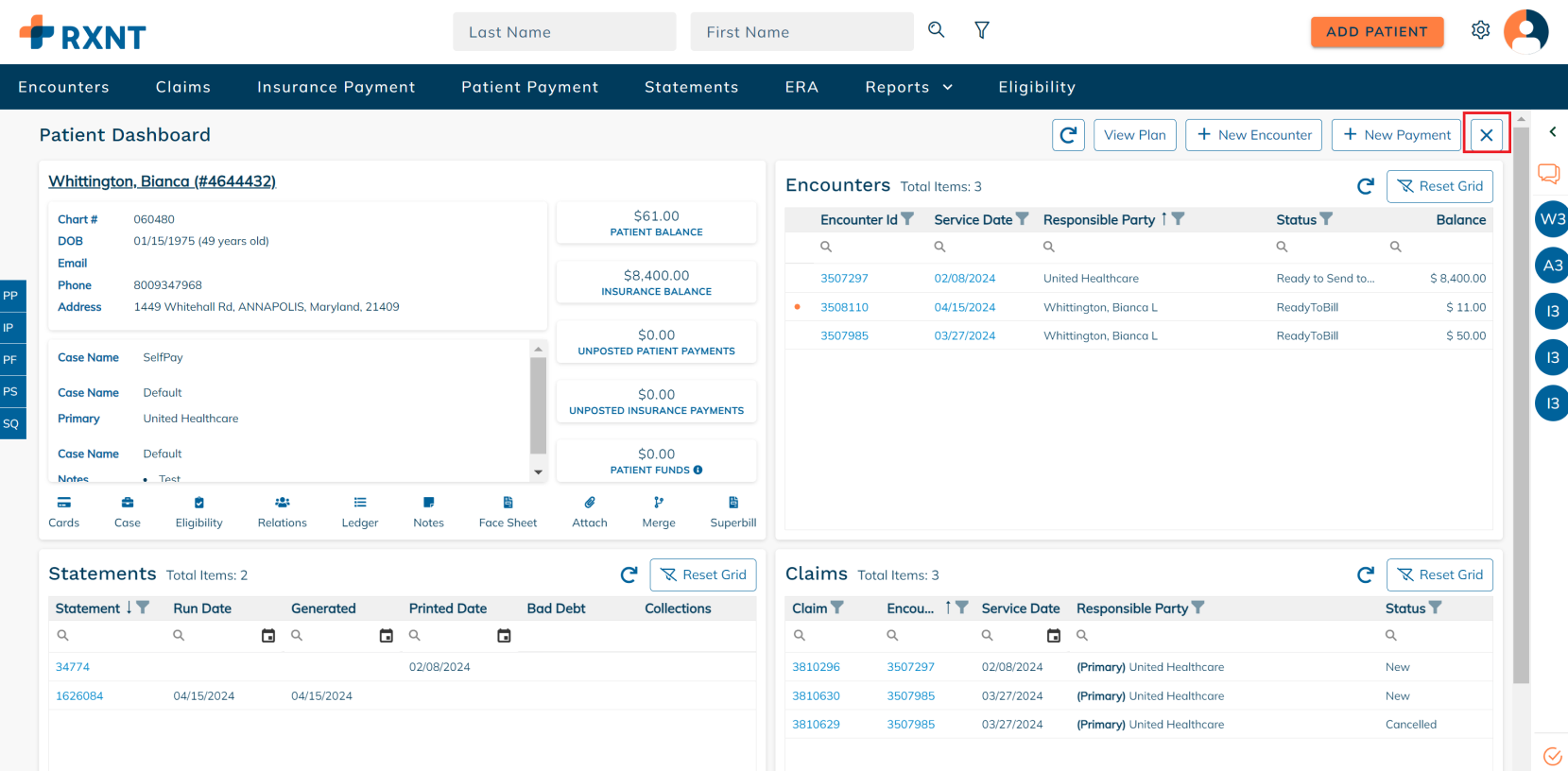
Task: Open Run Date calendar picker in Statements
Action: pyautogui.click(x=268, y=636)
